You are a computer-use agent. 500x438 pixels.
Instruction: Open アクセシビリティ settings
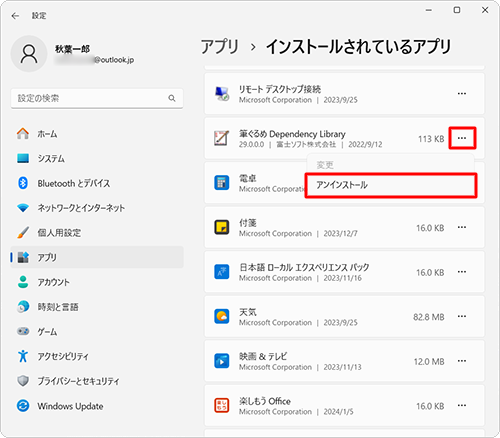click(97, 356)
